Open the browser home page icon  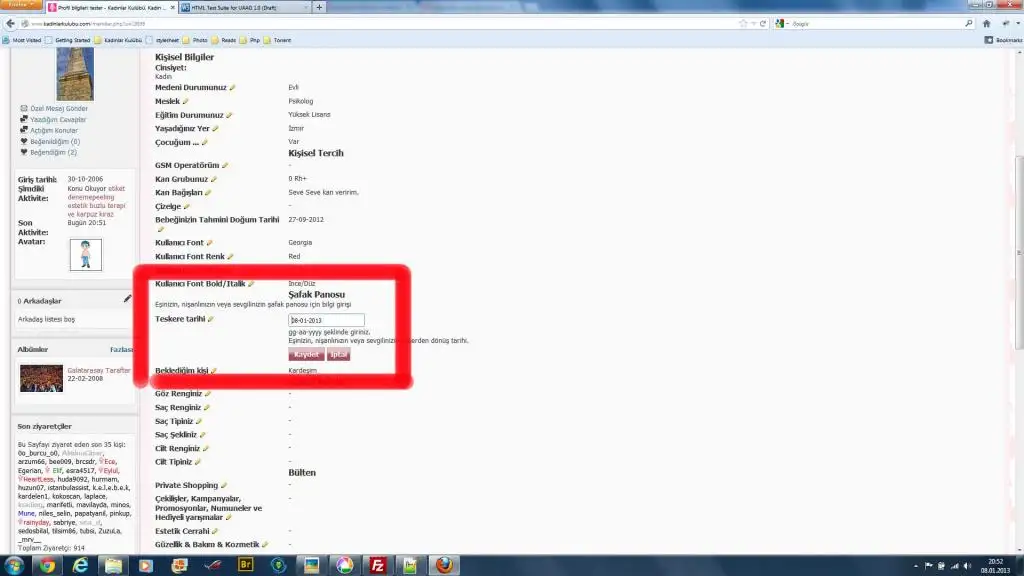[x=987, y=24]
